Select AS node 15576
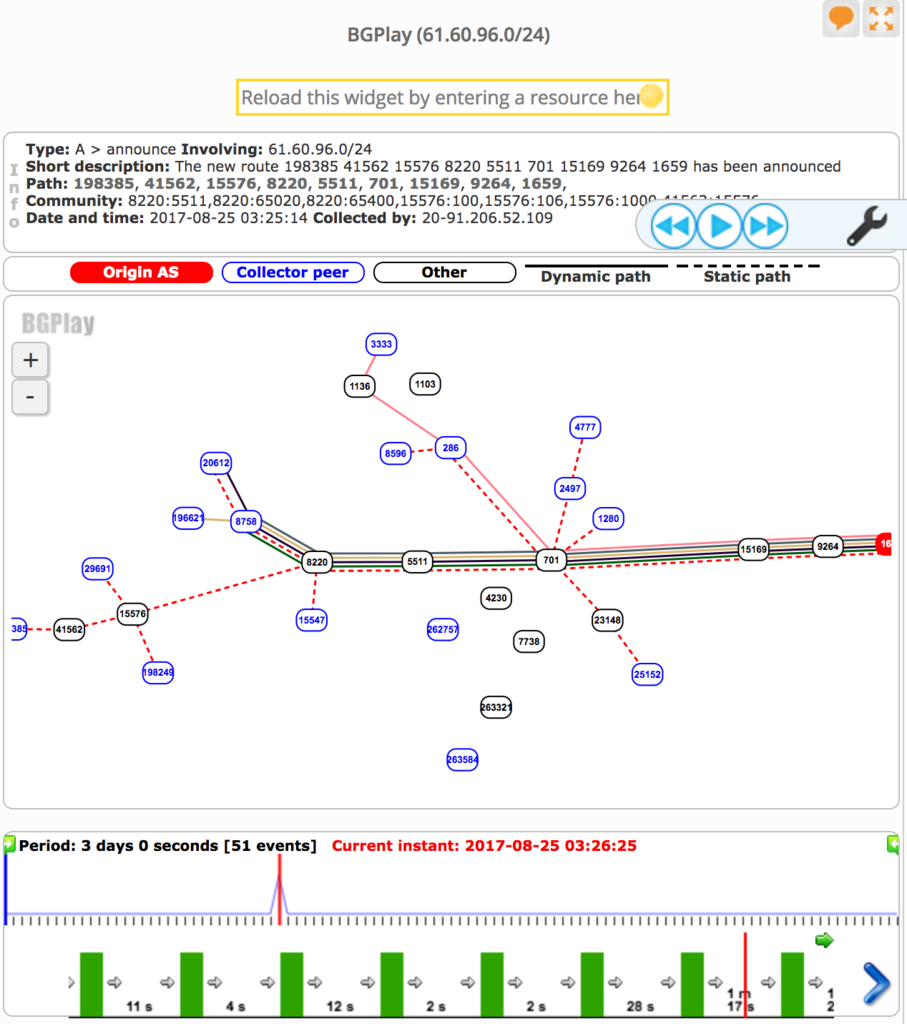The height and width of the screenshot is (1024, 907). 133,614
